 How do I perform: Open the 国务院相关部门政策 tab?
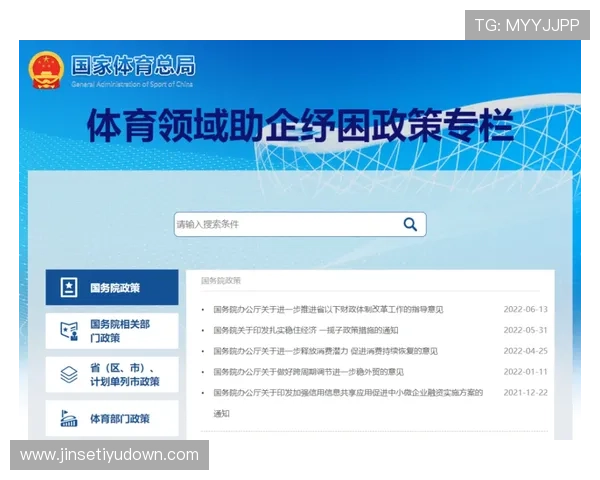112,331
